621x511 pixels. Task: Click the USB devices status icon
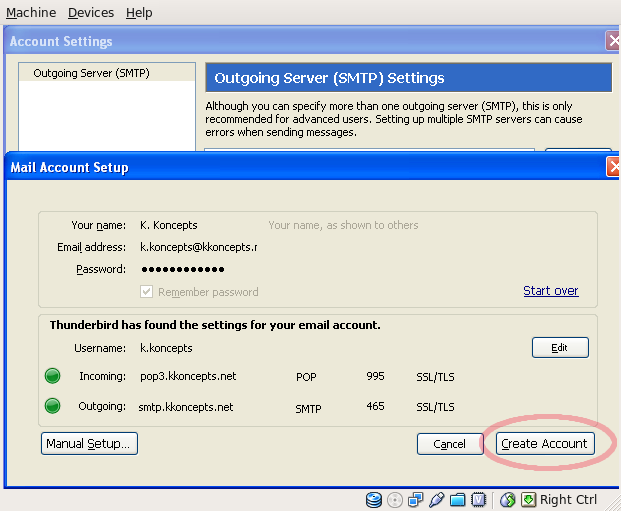[436, 500]
